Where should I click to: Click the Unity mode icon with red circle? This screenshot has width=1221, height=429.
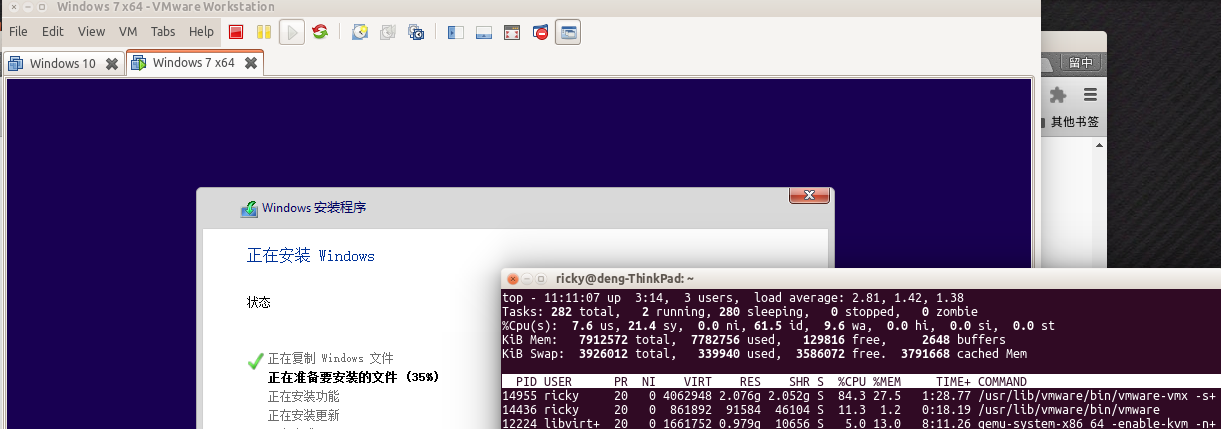[540, 32]
